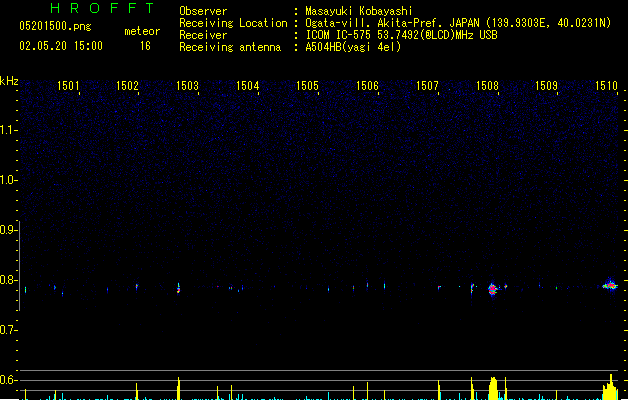This screenshot has height=400, width=629.
Task: Click the Ogata-vill. Akita-Pref. JAPAN location text
Action: [x=458, y=23]
